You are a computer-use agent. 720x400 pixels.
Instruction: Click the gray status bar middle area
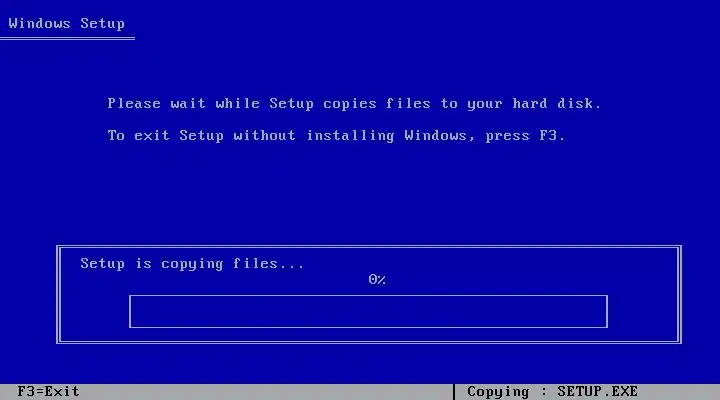click(x=266, y=392)
